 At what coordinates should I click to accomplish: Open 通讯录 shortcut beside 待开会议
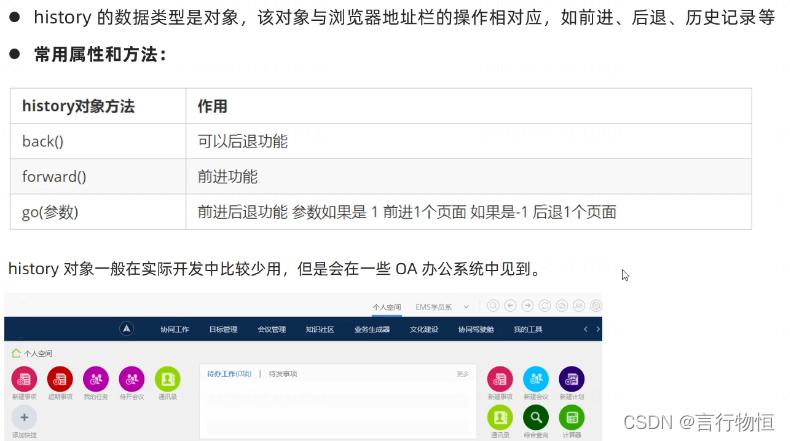click(167, 379)
